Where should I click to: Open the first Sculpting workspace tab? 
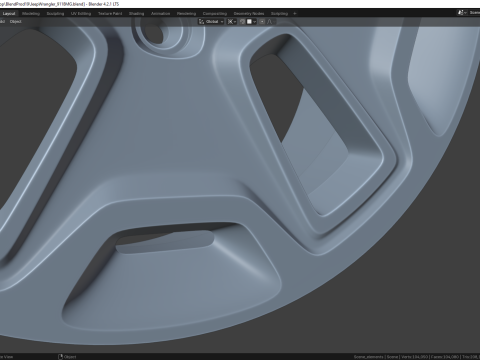[55, 14]
